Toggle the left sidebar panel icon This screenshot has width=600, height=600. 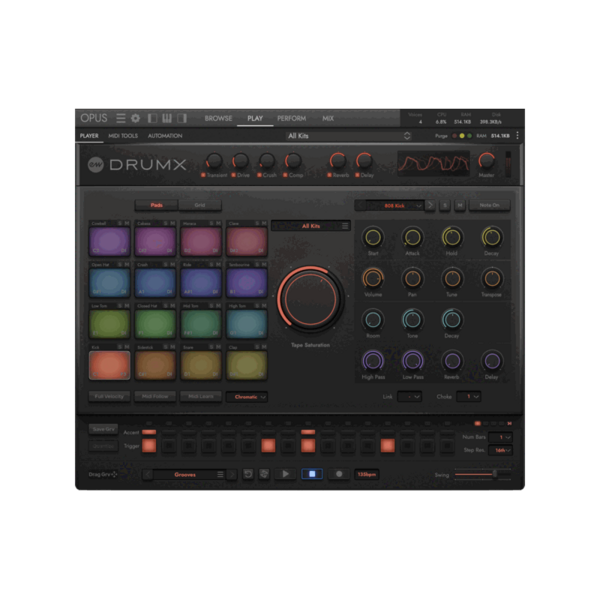(152, 118)
